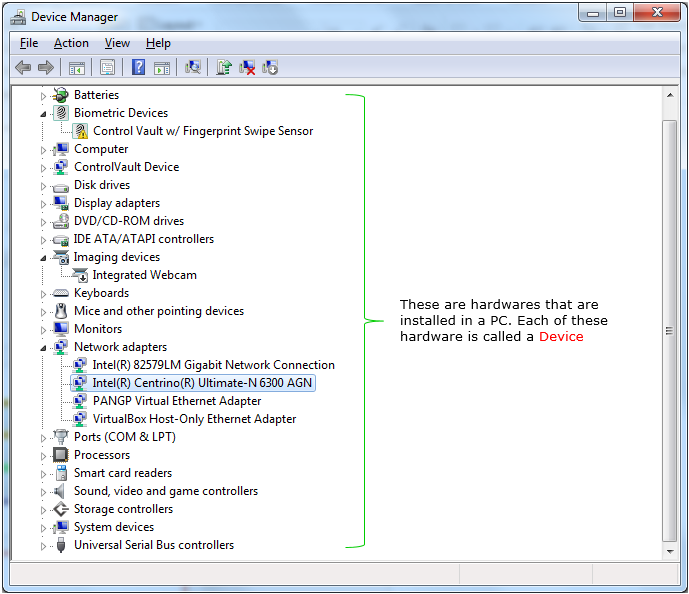
Task: Collapse the Biometric Devices category
Action: coord(43,114)
